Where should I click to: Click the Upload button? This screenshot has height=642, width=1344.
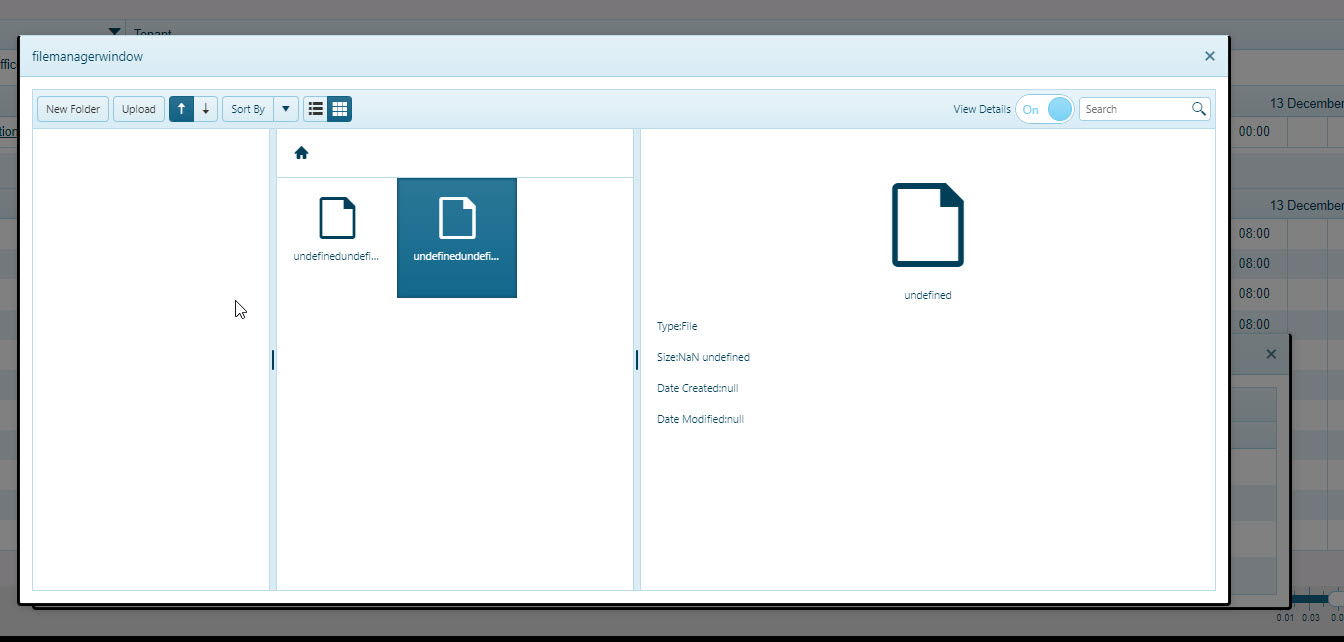click(x=139, y=109)
